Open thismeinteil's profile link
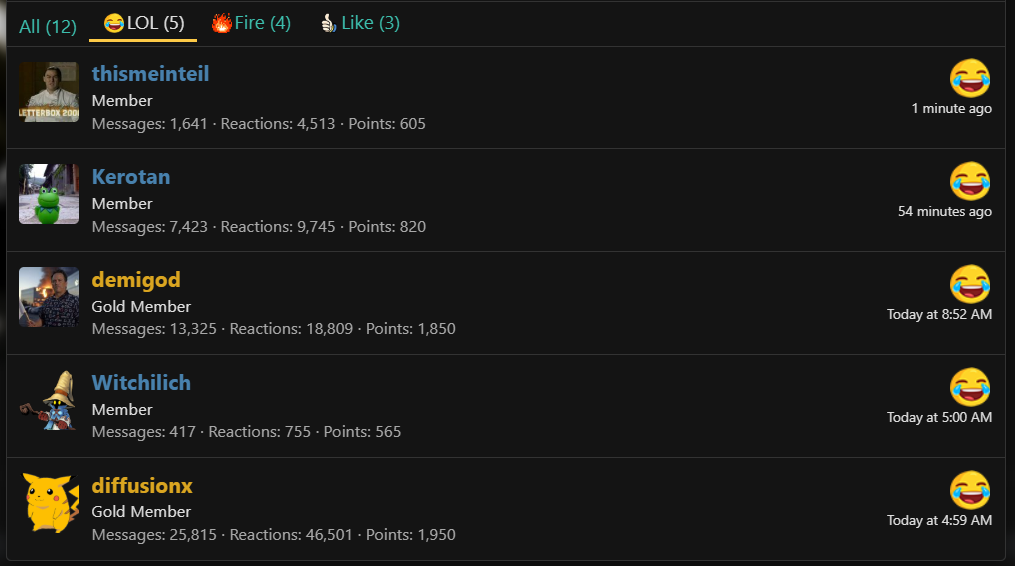This screenshot has height=566, width=1015. pyautogui.click(x=150, y=74)
